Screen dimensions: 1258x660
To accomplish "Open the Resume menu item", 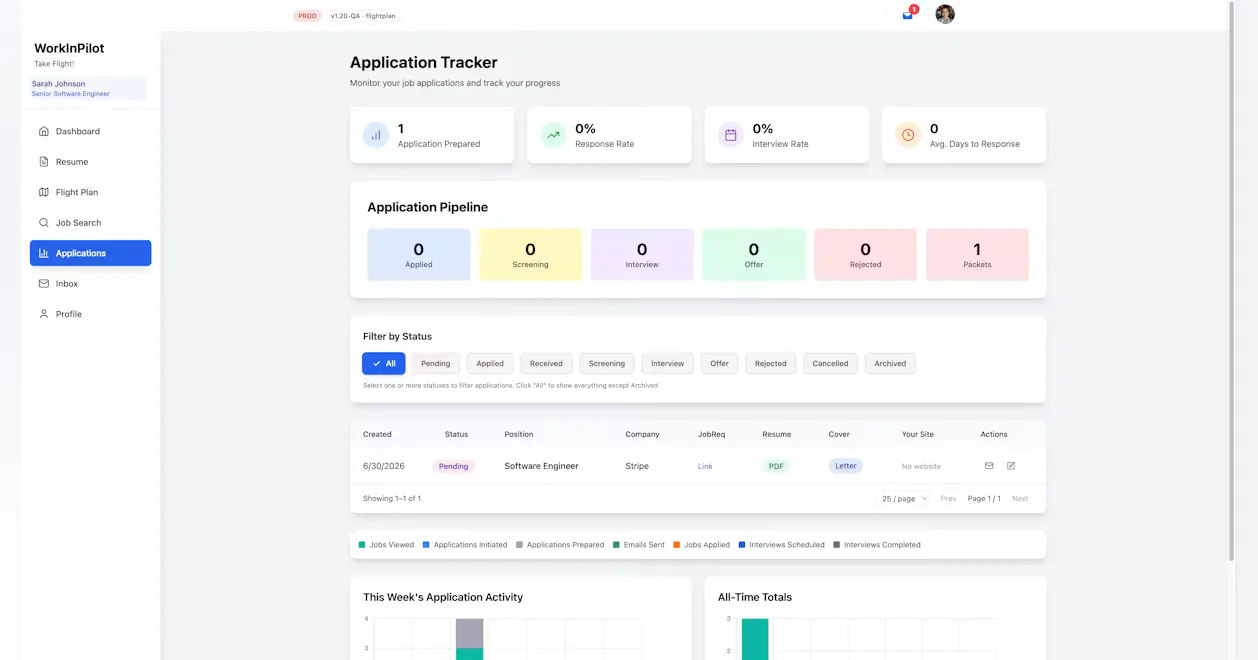I will (90, 162).
